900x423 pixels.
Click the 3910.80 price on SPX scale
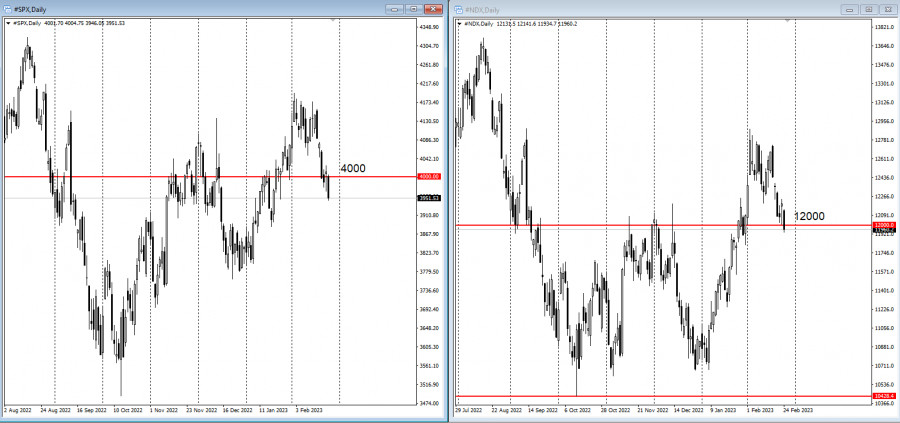(x=429, y=215)
